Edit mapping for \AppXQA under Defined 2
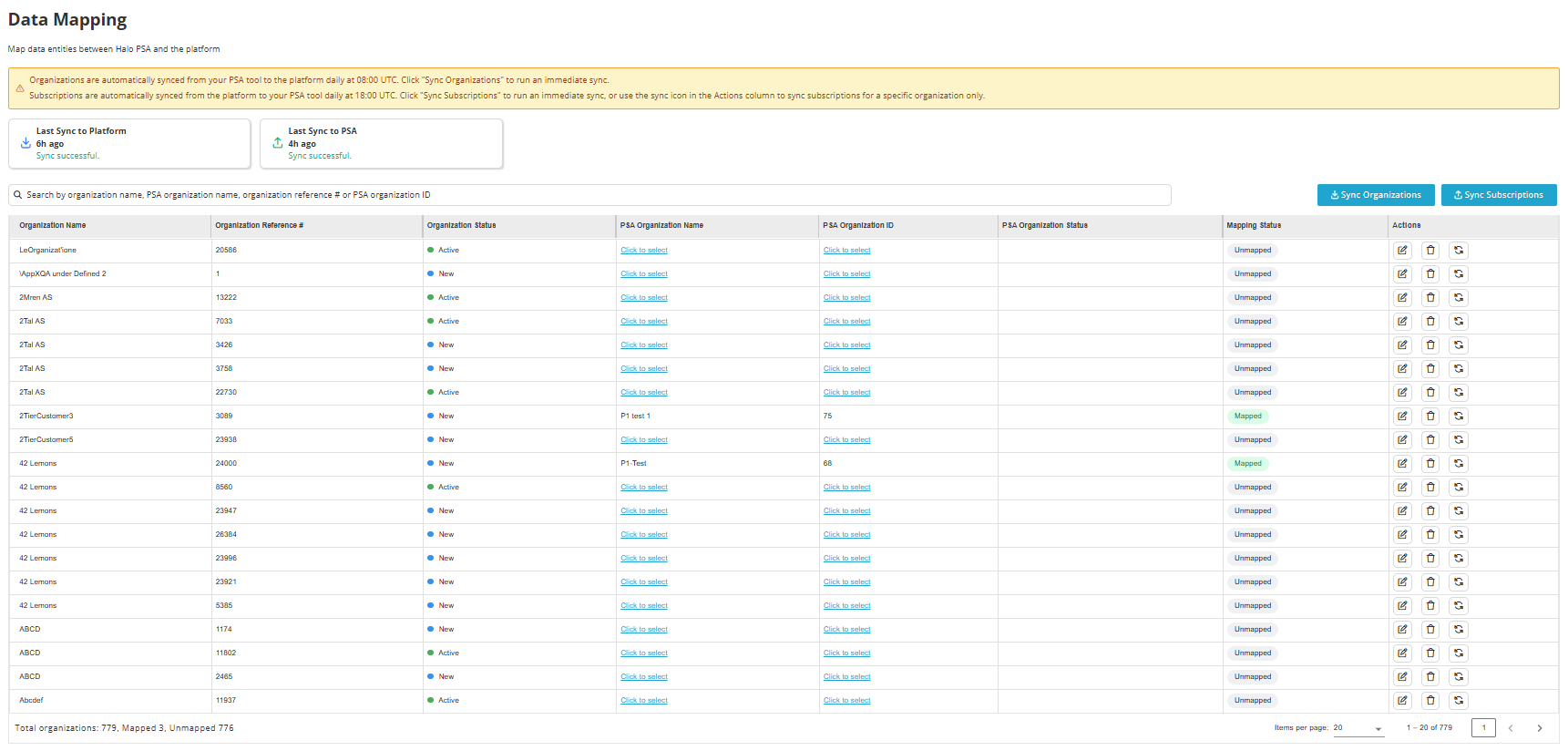Image resolution: width=1568 pixels, height=751 pixels. coord(1402,273)
